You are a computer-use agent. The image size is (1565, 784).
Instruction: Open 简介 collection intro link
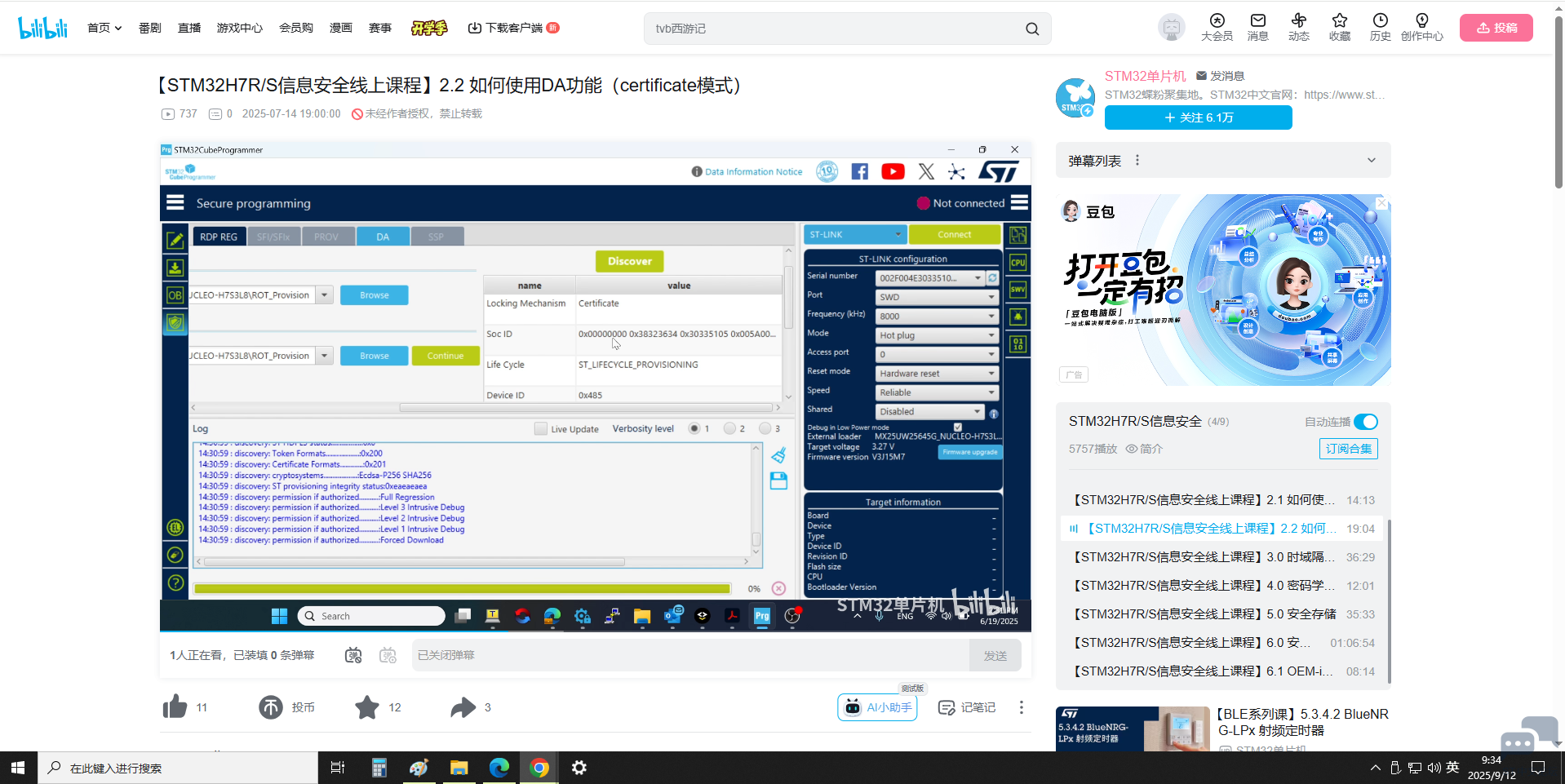1144,449
